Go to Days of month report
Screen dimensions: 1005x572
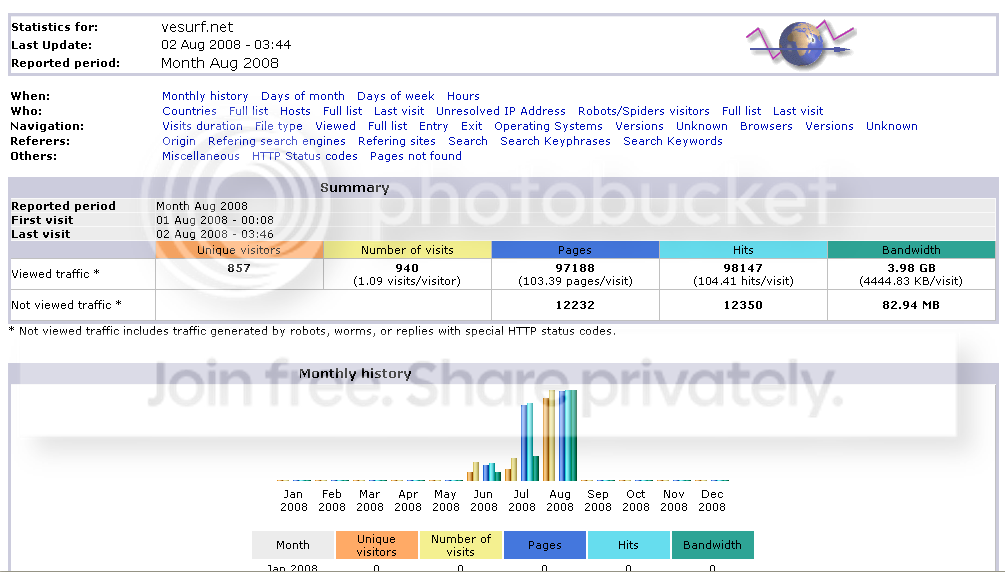[303, 96]
